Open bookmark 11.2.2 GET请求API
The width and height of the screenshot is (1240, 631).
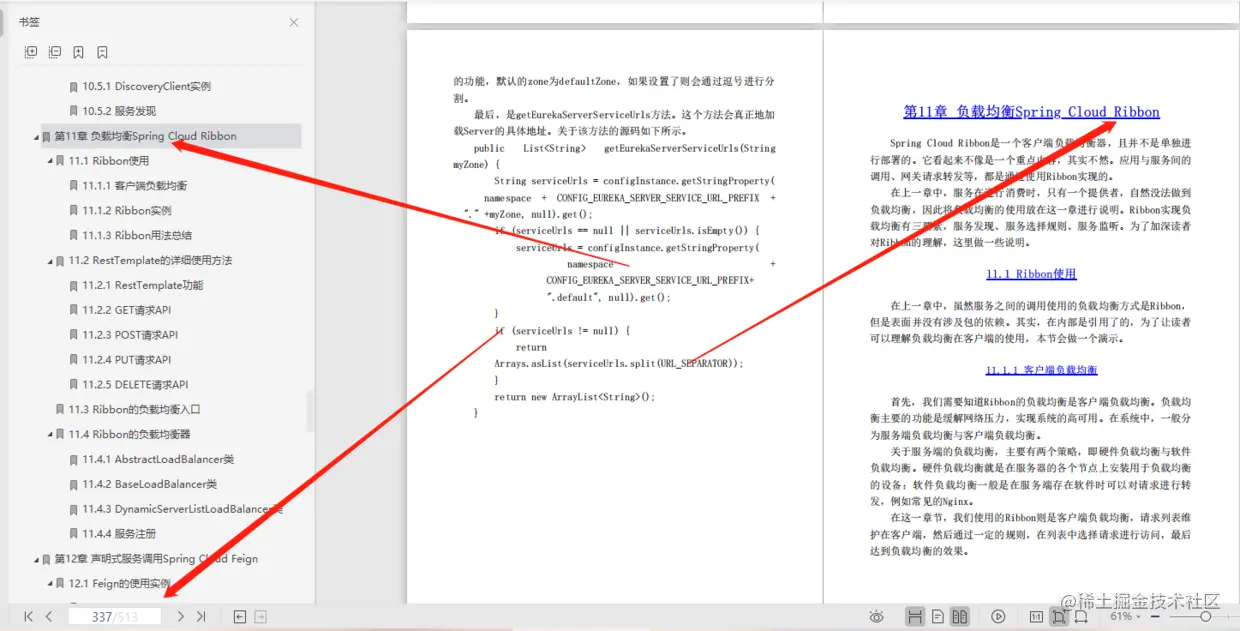pos(127,310)
